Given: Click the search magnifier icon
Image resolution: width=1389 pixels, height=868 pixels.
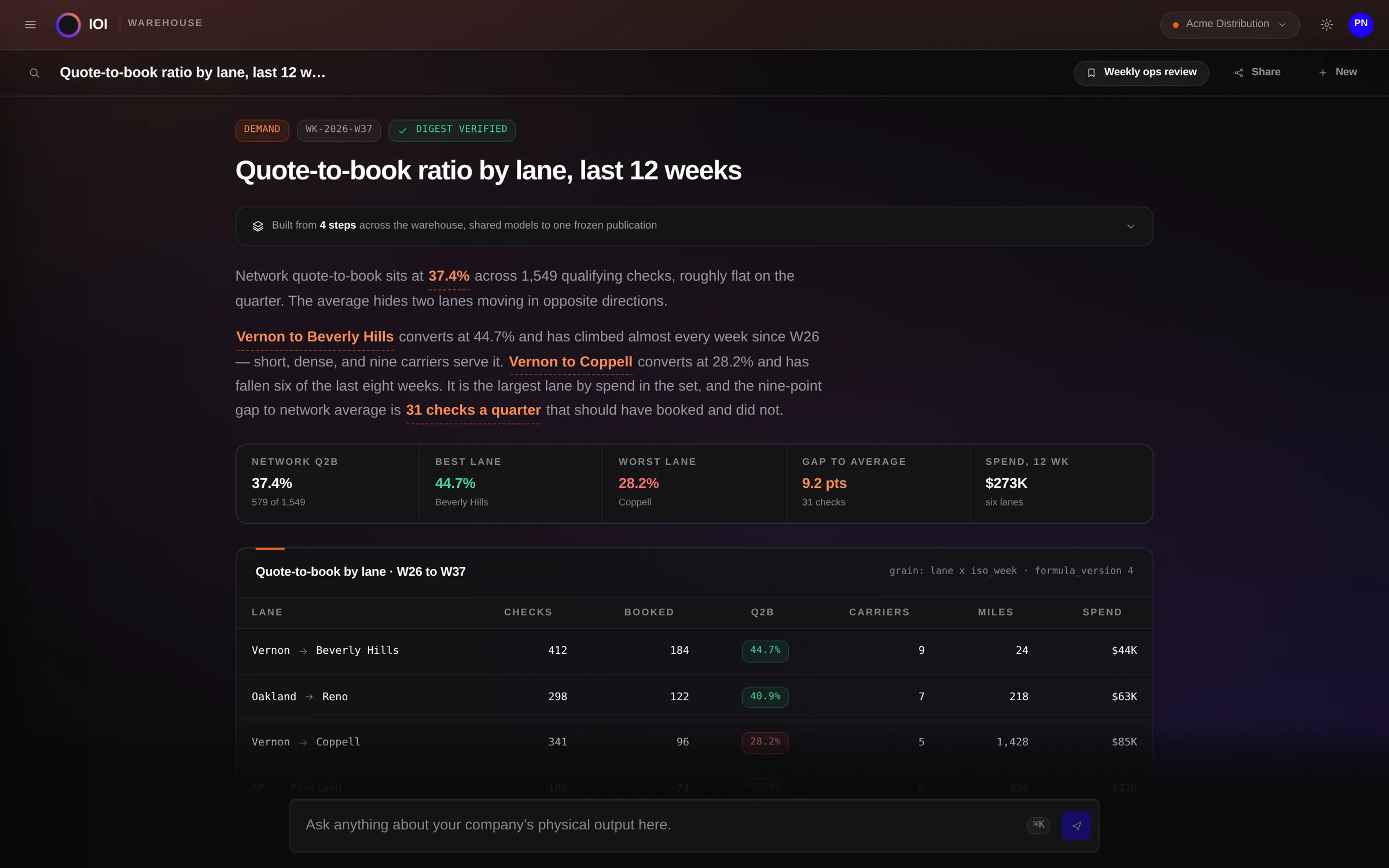Looking at the screenshot, I should 35,73.
